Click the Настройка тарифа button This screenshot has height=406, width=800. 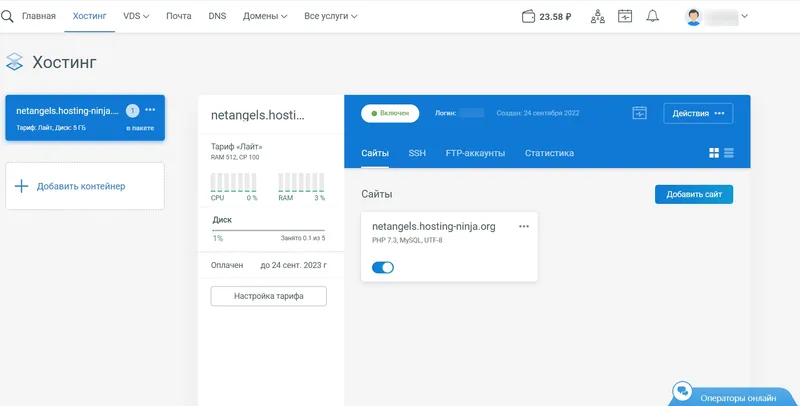[x=268, y=296]
